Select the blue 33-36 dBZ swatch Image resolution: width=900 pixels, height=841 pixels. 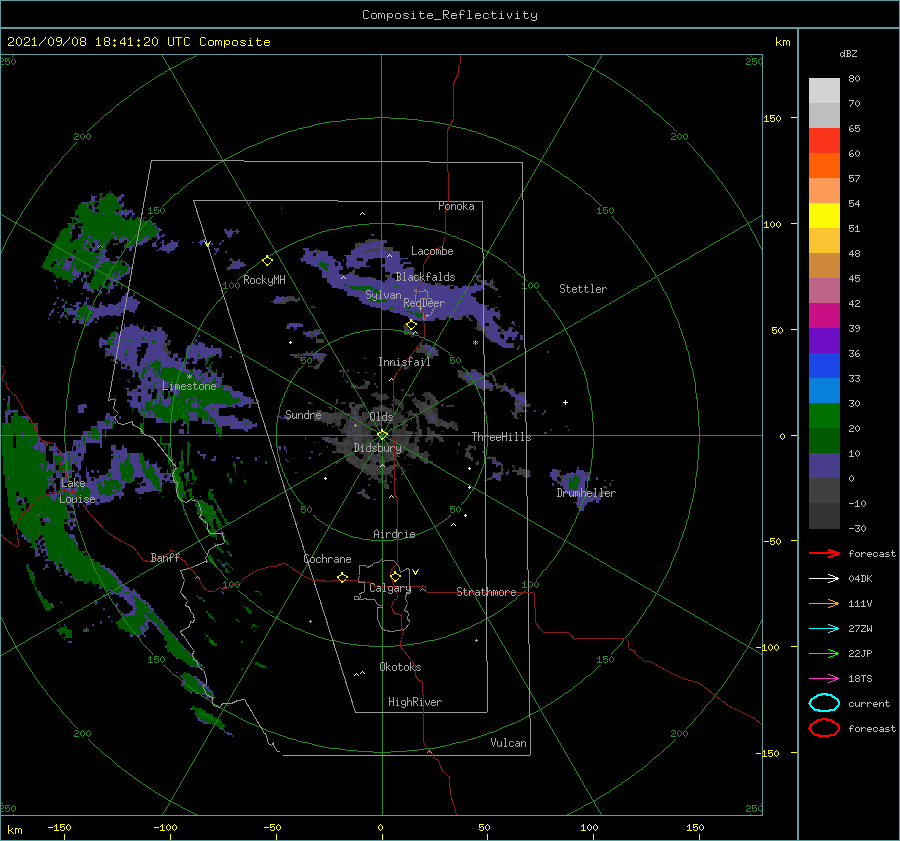[x=824, y=366]
